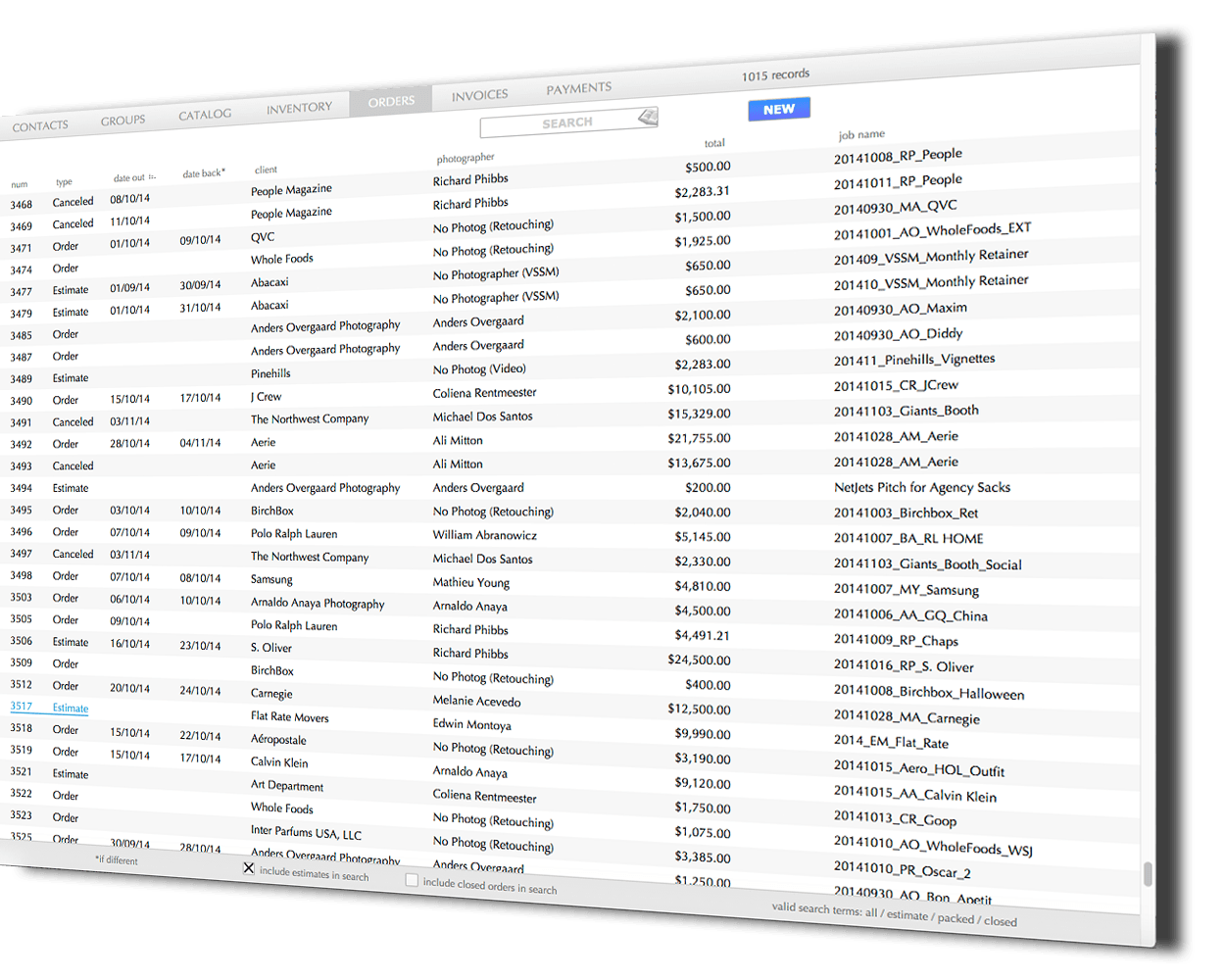1225x980 pixels.
Task: Open job 20141006_AA_GQ_China
Action: click(910, 614)
